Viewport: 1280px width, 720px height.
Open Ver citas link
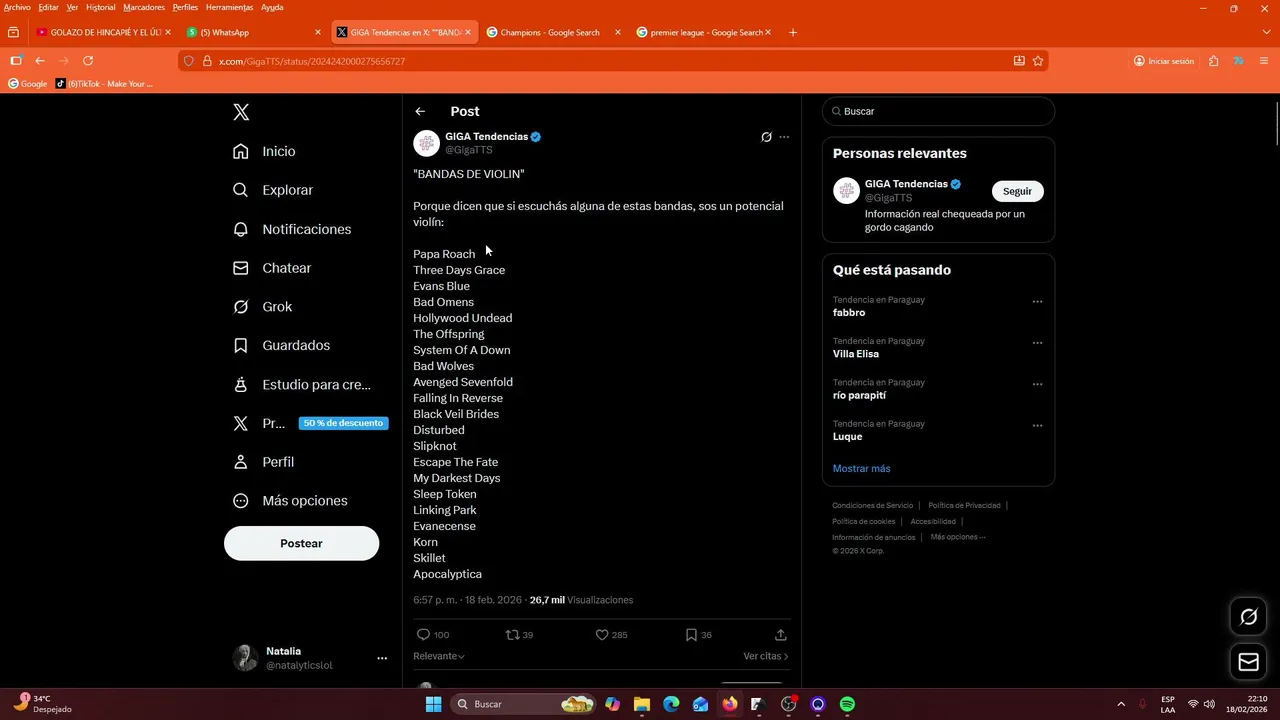click(766, 656)
